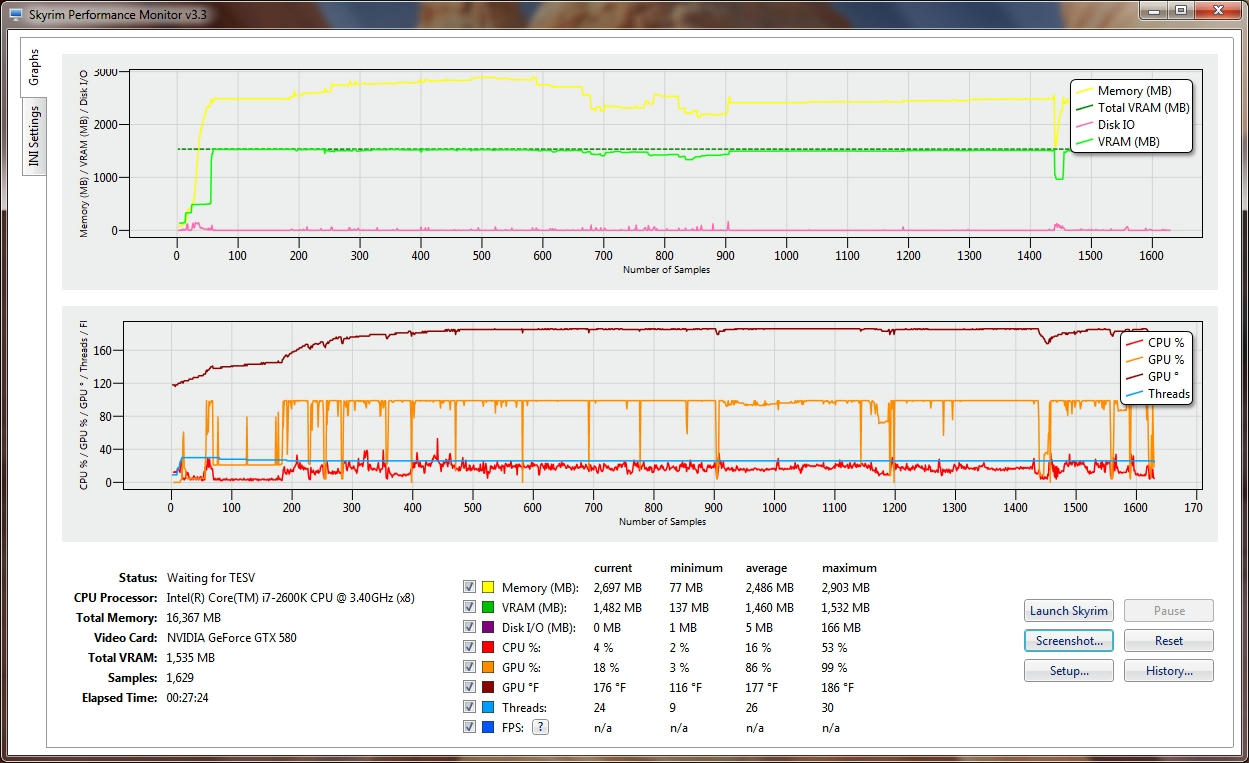Select the Graphs tab
Screen dimensions: 1249x763
34,67
